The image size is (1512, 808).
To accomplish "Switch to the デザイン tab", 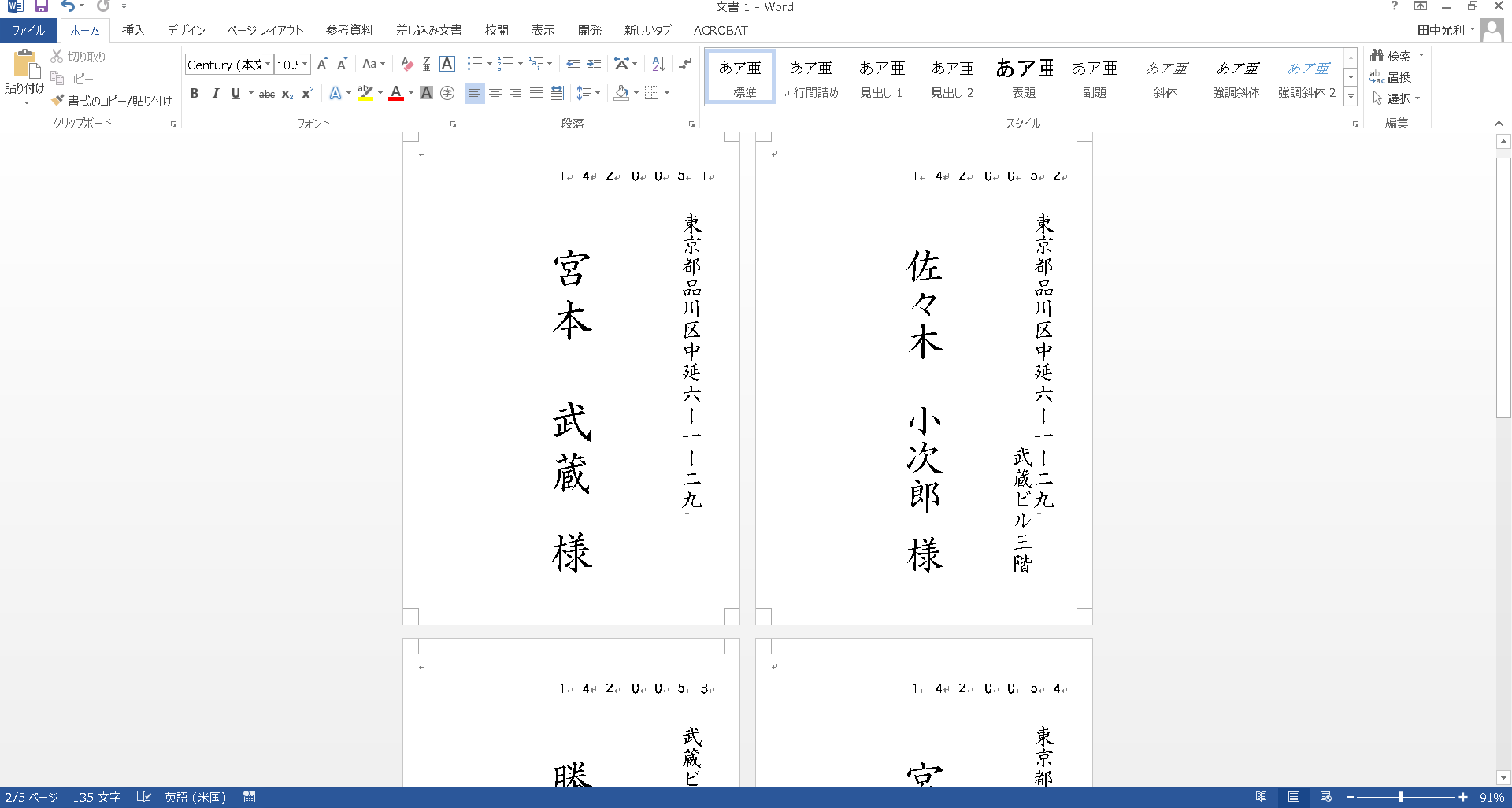I will pos(187,31).
